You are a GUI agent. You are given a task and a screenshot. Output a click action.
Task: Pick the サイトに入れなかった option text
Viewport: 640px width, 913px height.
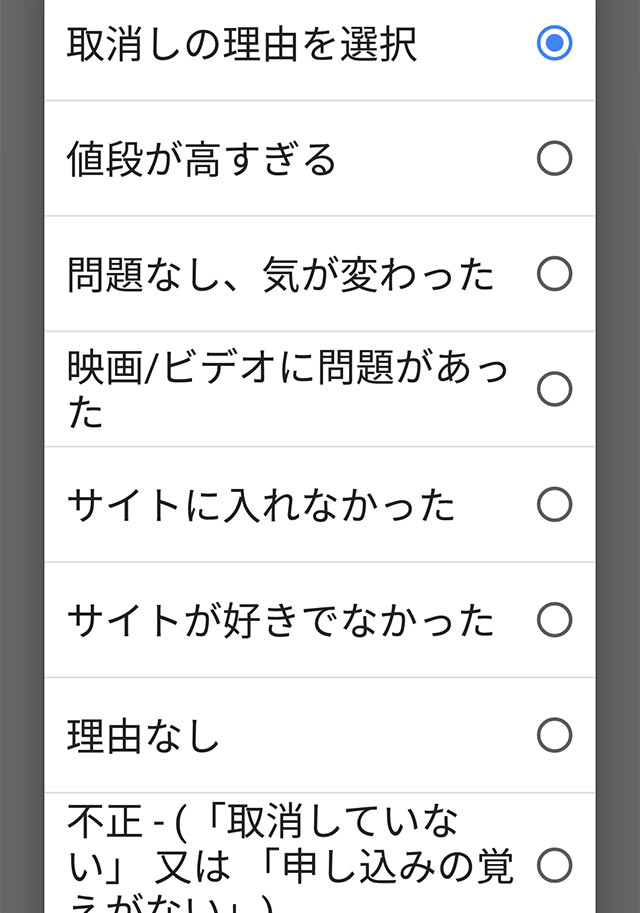[x=260, y=505]
